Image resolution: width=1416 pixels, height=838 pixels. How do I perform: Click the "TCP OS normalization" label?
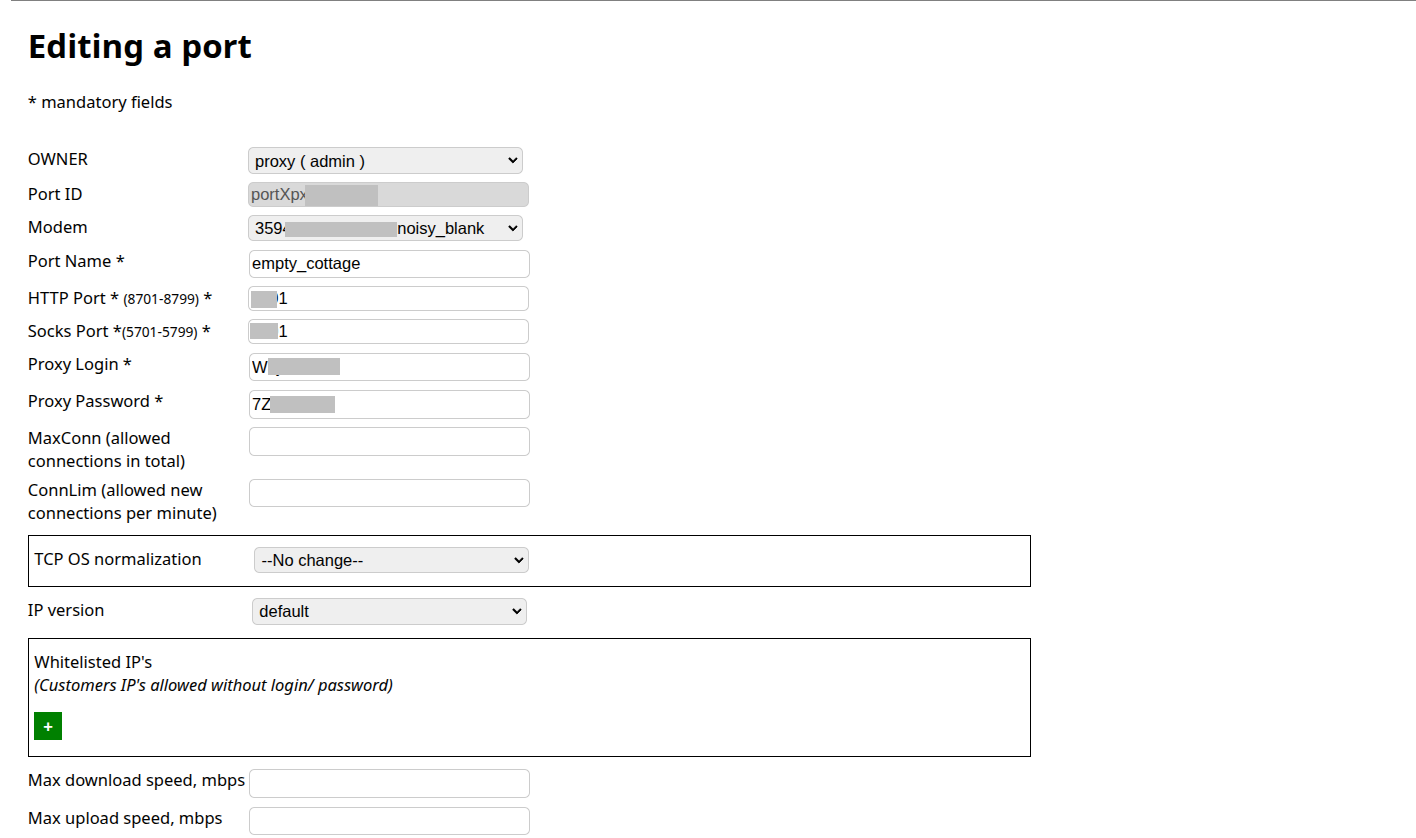(x=118, y=559)
